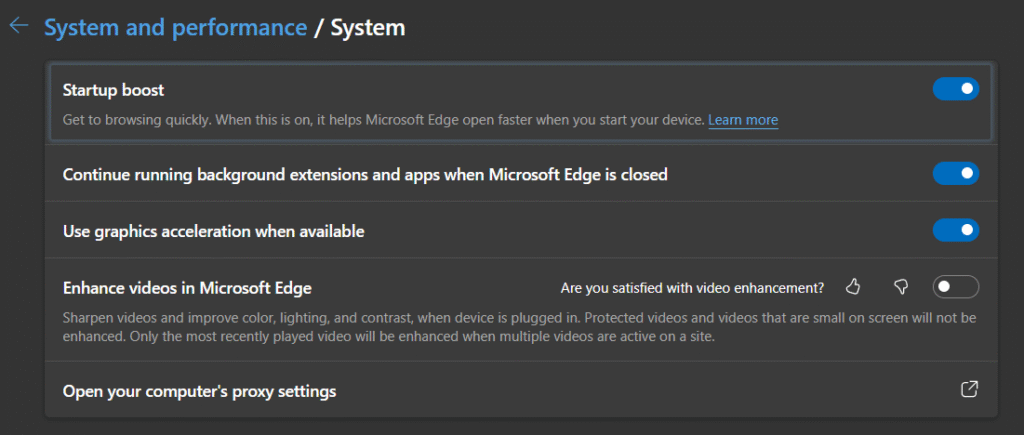Image resolution: width=1024 pixels, height=435 pixels.
Task: Give thumbs down for video enhancement
Action: (x=901, y=287)
